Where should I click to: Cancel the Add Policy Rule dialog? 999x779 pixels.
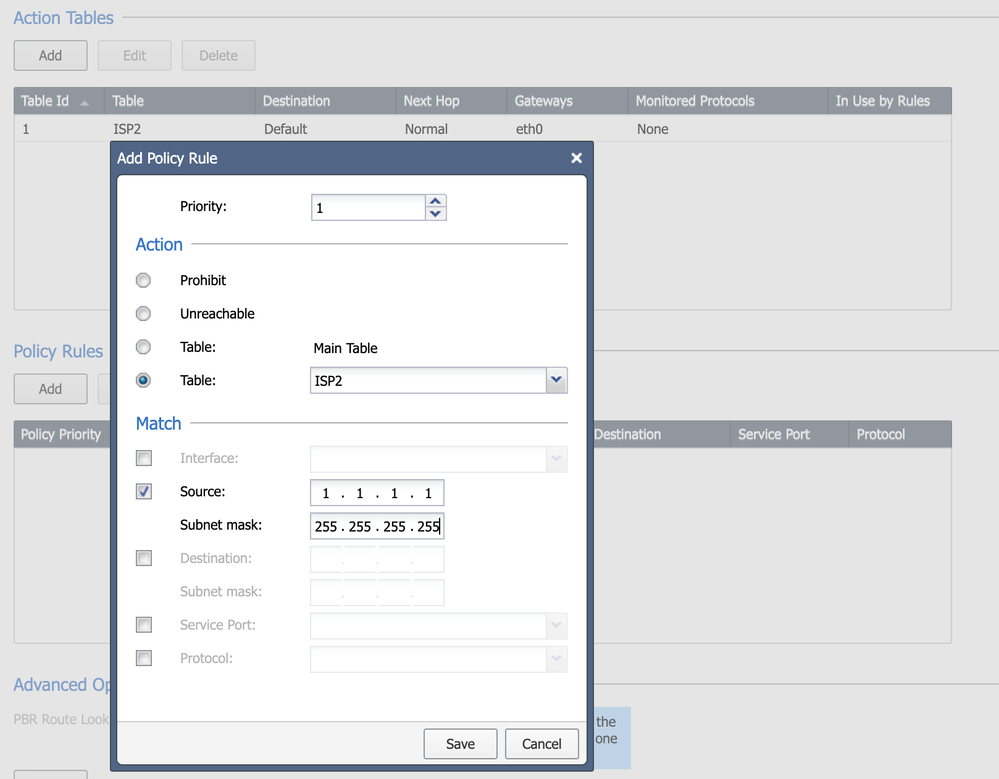[x=541, y=743]
